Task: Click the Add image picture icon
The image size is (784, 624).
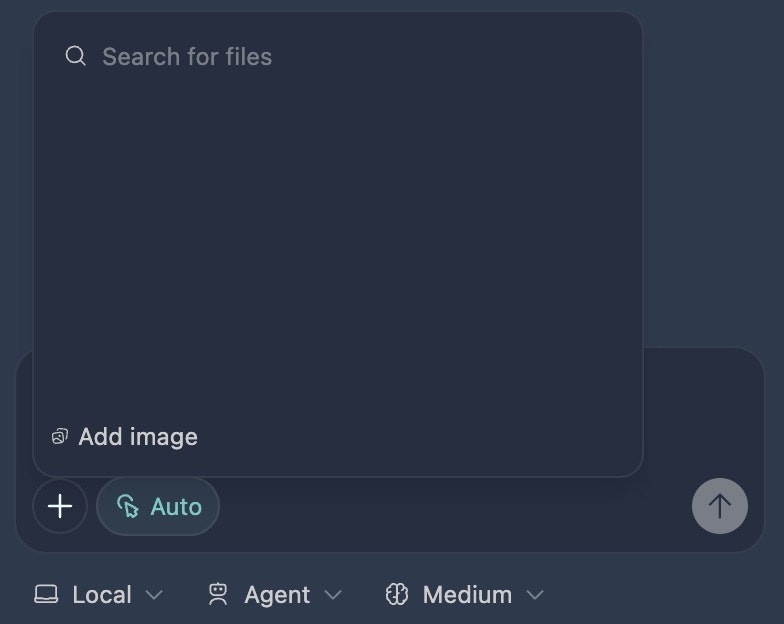Action: coord(60,436)
